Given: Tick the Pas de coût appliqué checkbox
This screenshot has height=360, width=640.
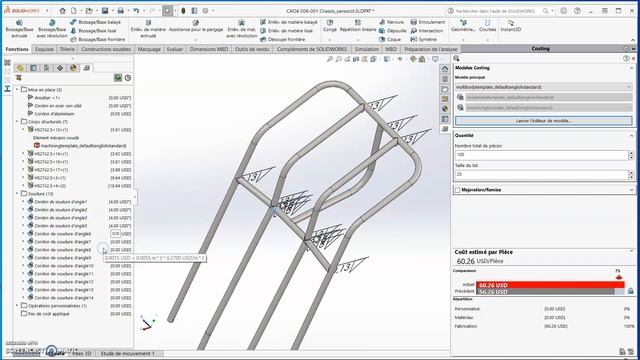Looking at the screenshot, I should [24, 313].
